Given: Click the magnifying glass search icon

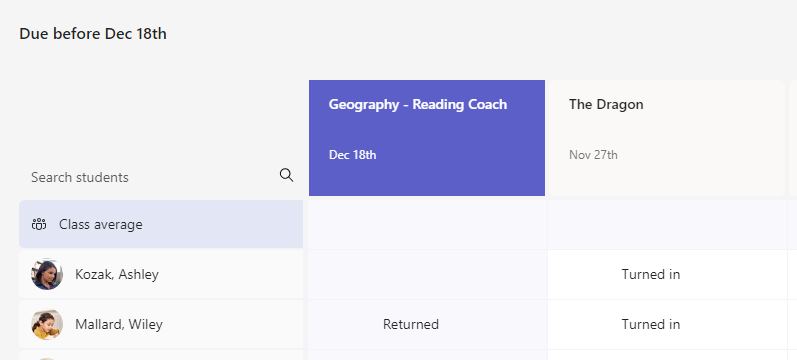Looking at the screenshot, I should point(287,175).
